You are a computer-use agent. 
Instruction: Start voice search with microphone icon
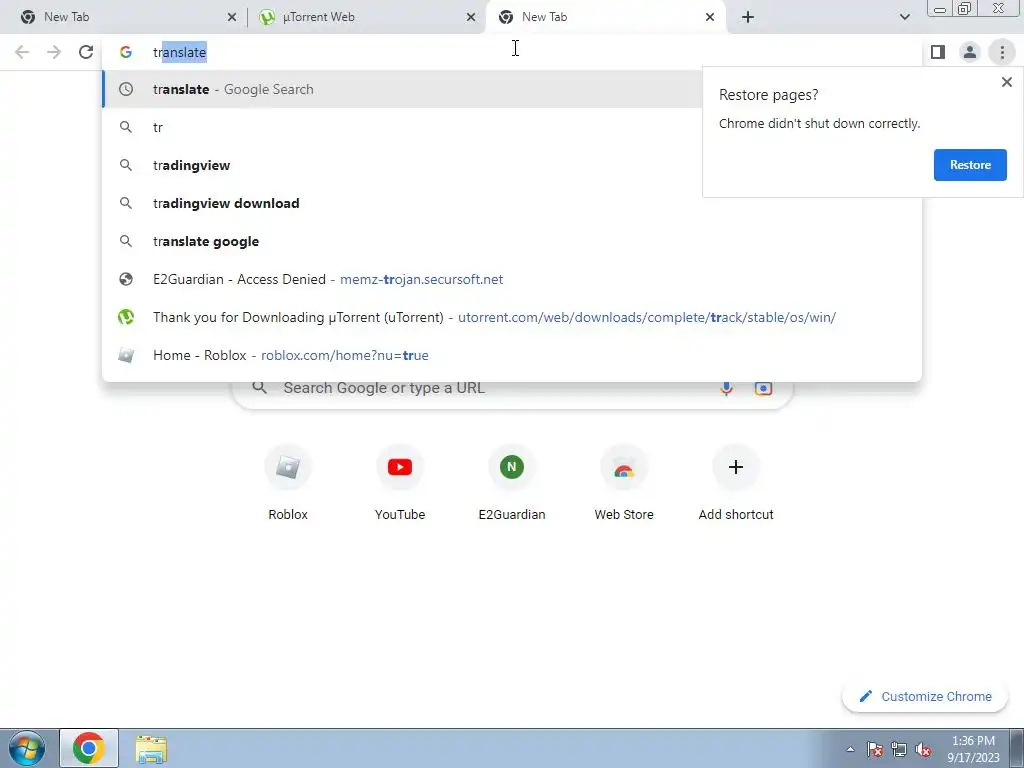726,388
